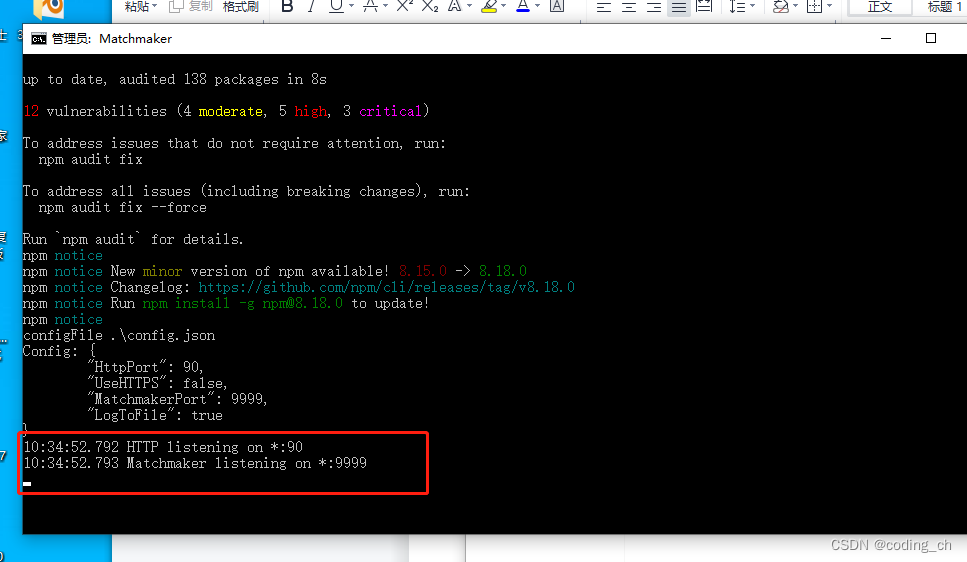
Task: Select distributed alignment icon
Action: tap(704, 7)
